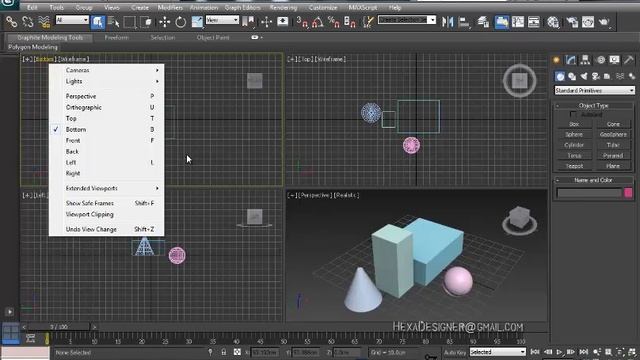Click the Render Production teapot icon
The height and width of the screenshot is (360, 640).
click(x=604, y=22)
